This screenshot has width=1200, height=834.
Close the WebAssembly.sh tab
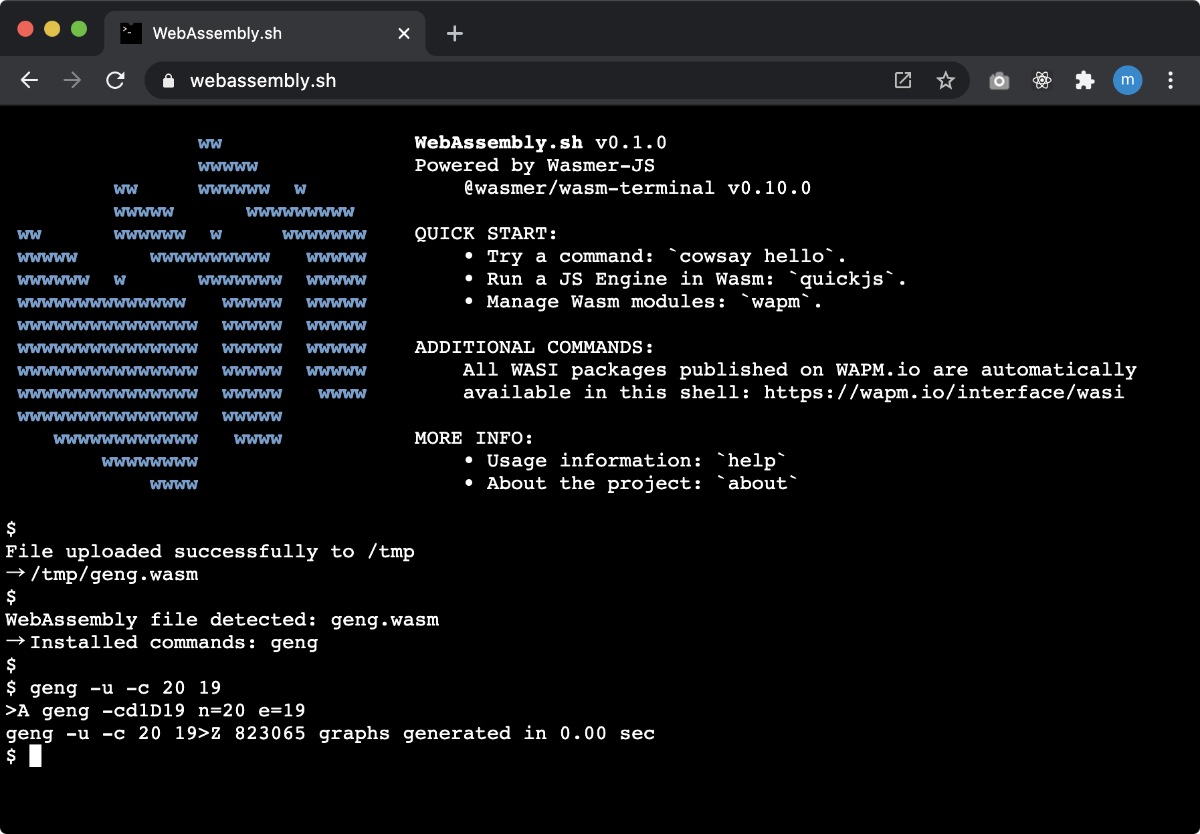coord(404,33)
